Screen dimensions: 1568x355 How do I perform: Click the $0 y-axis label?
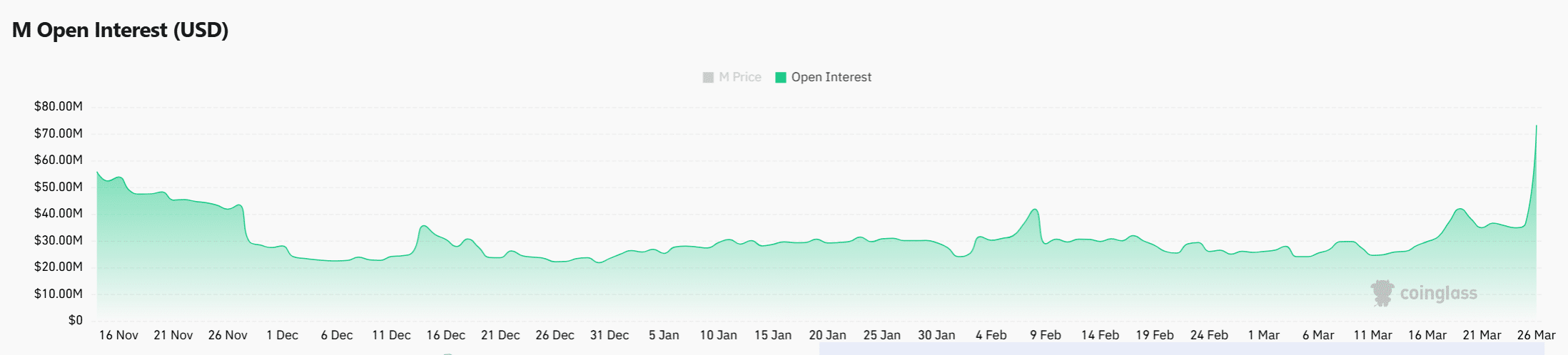pos(75,320)
